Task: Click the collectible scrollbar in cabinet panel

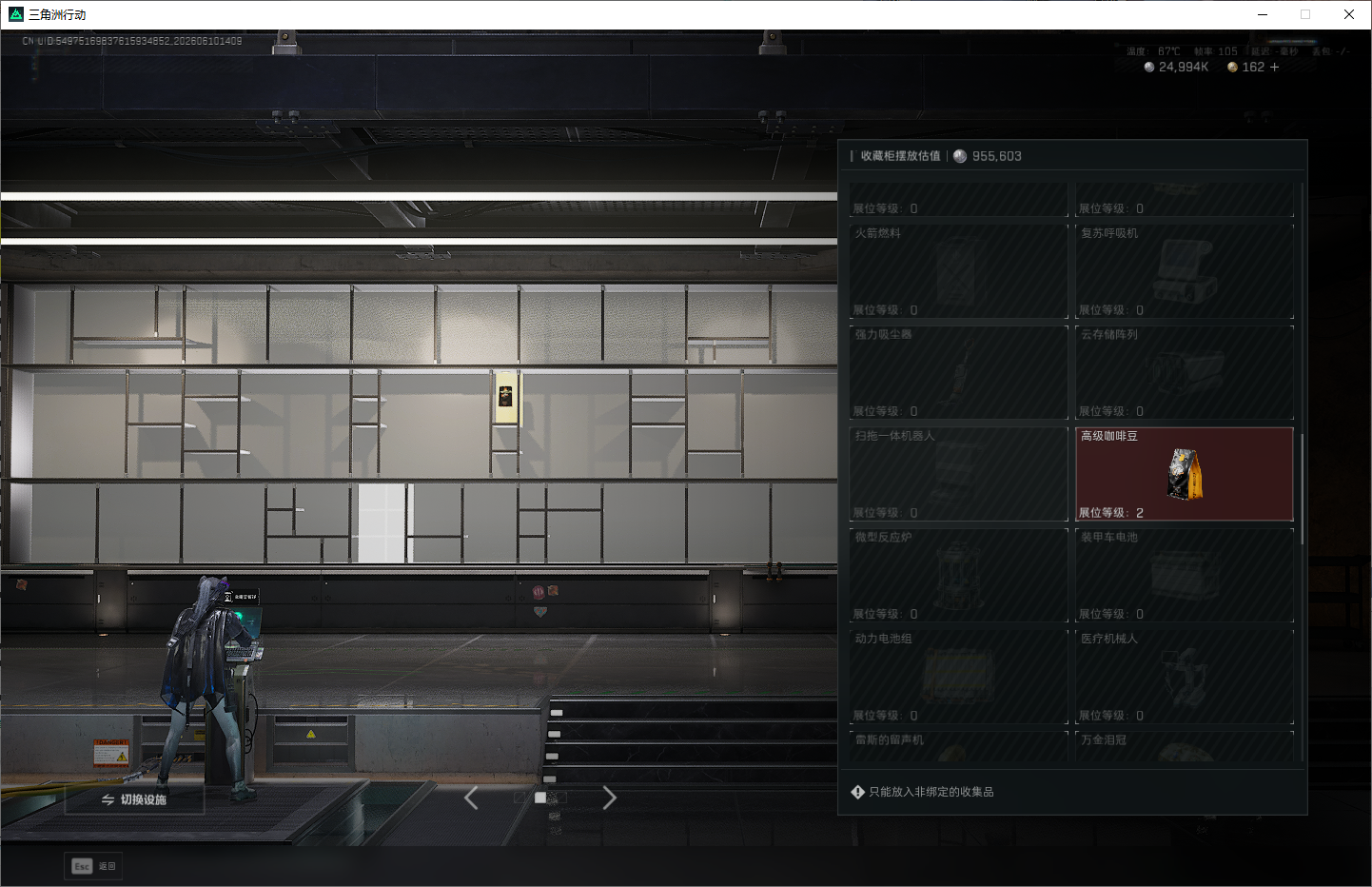Action: point(1302,489)
